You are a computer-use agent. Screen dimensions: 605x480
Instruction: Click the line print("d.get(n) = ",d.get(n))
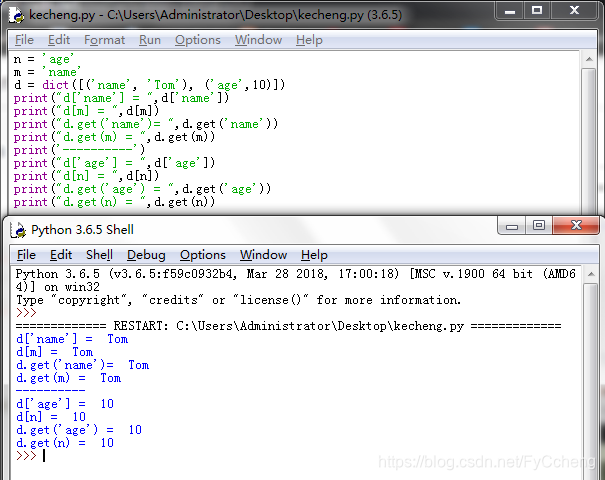[x=114, y=202]
